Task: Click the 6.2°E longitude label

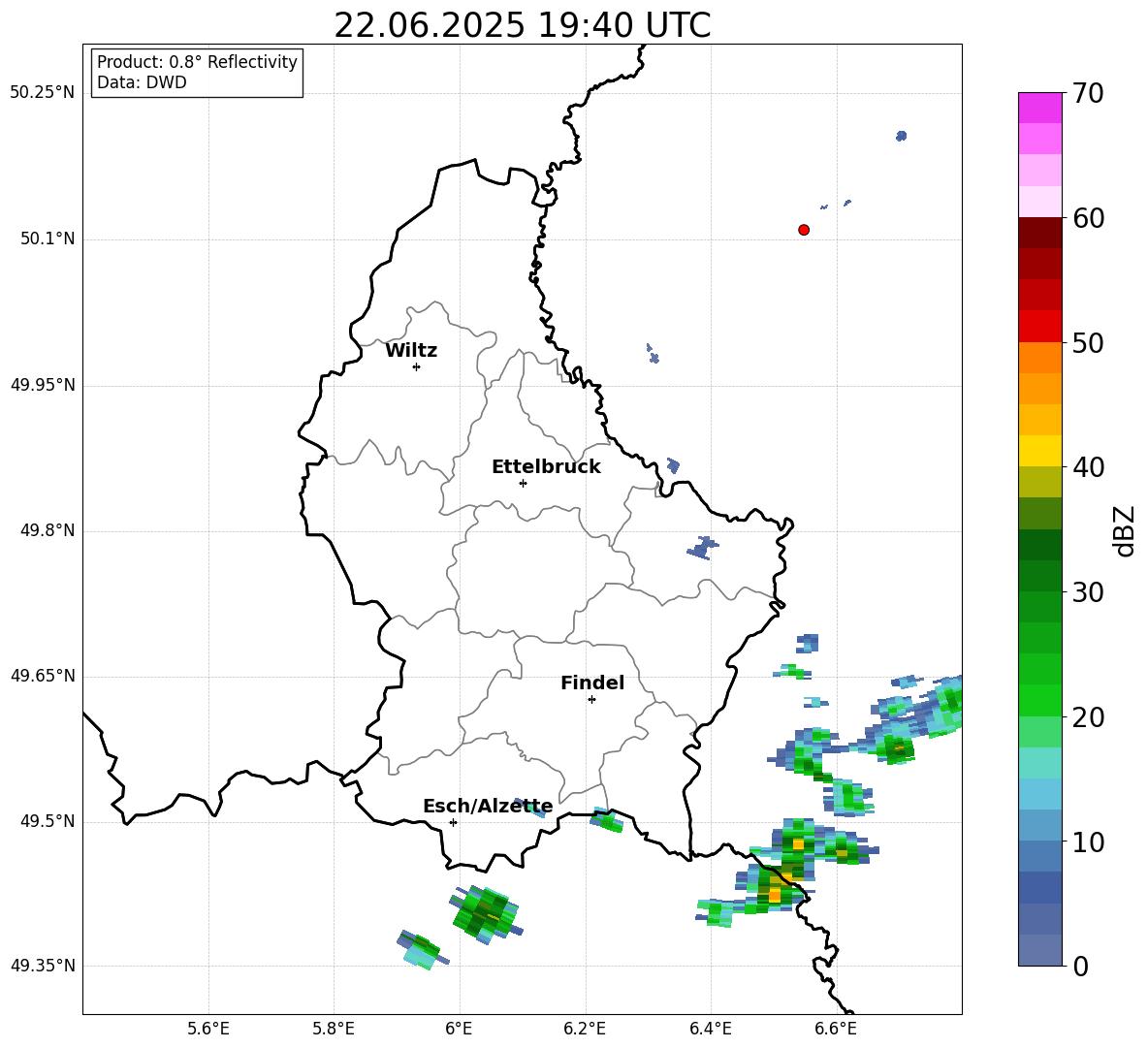Action: (x=585, y=1029)
